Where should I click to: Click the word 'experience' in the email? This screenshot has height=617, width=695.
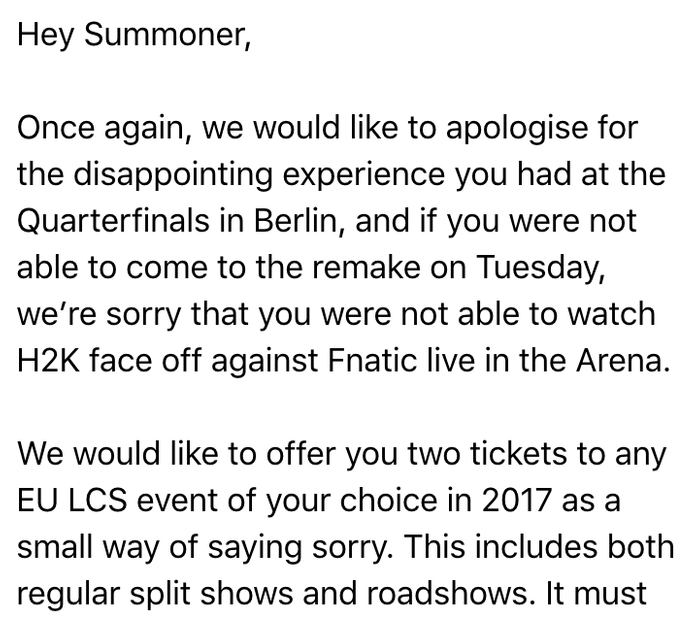coord(363,176)
